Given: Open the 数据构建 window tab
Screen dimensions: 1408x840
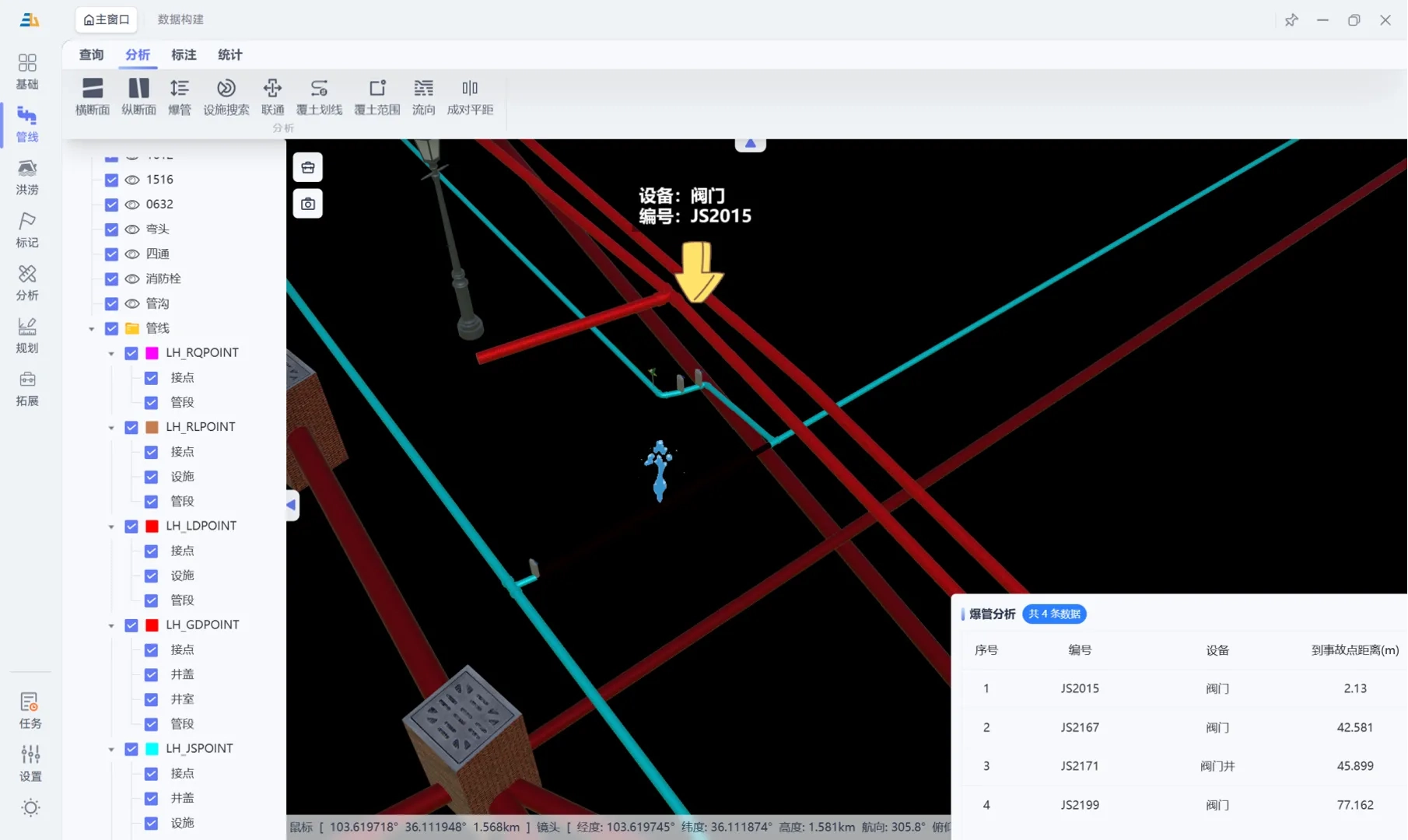Looking at the screenshot, I should [180, 19].
